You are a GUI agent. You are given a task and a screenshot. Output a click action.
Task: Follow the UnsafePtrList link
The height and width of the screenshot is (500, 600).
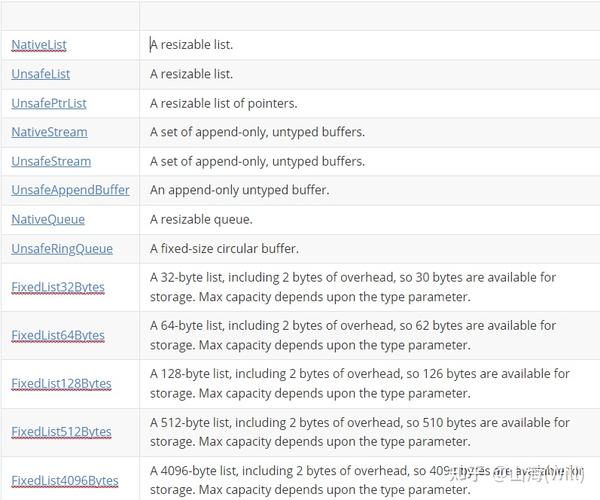point(49,103)
